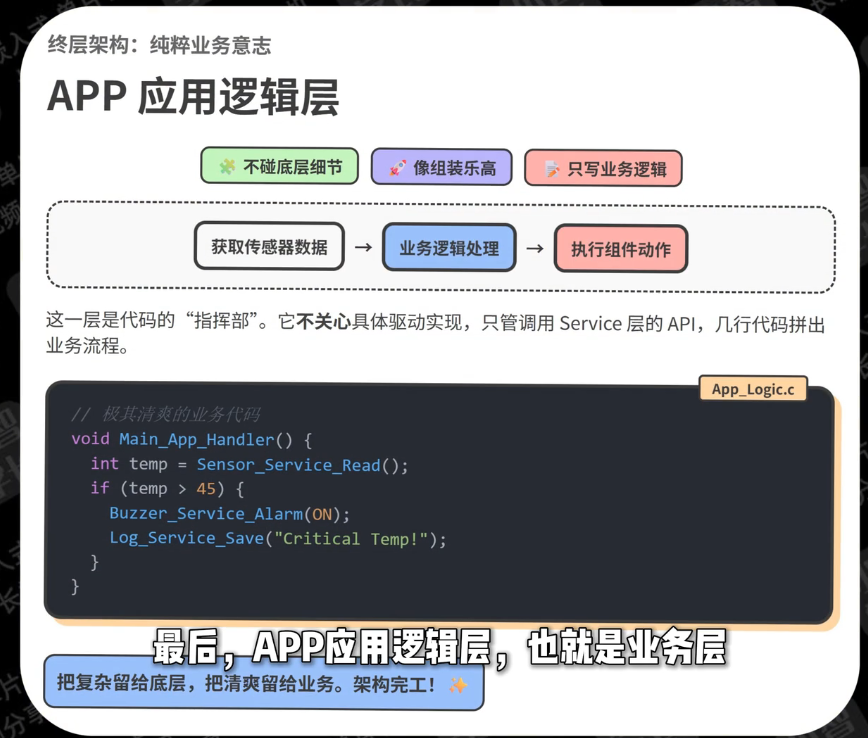This screenshot has height=738, width=868.
Task: Click the ON argument in the code
Action: click(322, 514)
